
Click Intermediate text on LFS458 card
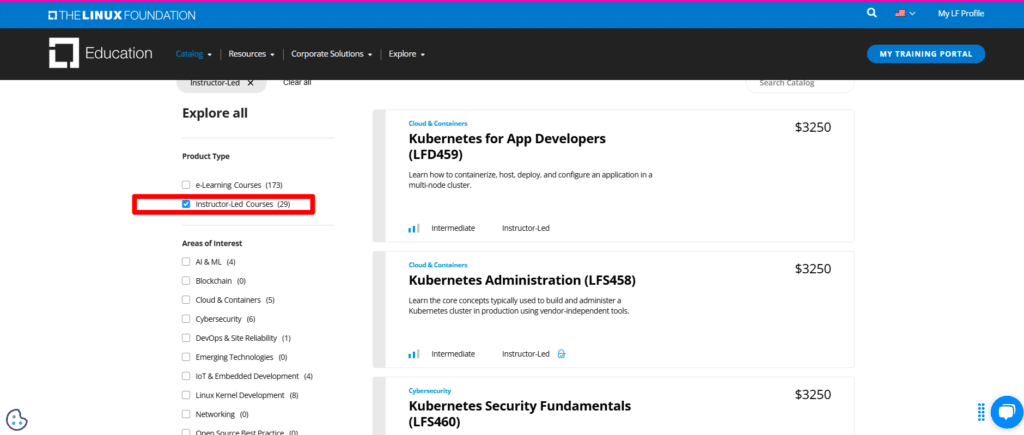pos(453,353)
